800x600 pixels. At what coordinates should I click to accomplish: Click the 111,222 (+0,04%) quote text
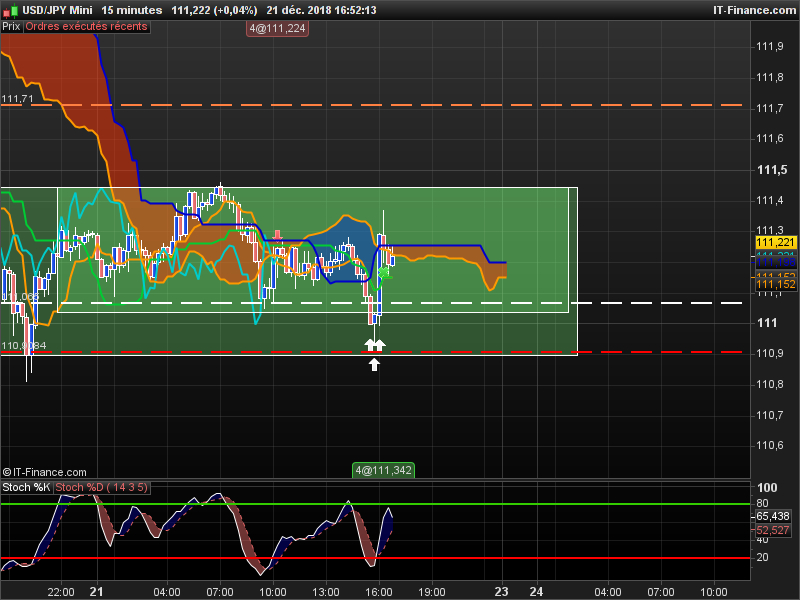tap(214, 10)
